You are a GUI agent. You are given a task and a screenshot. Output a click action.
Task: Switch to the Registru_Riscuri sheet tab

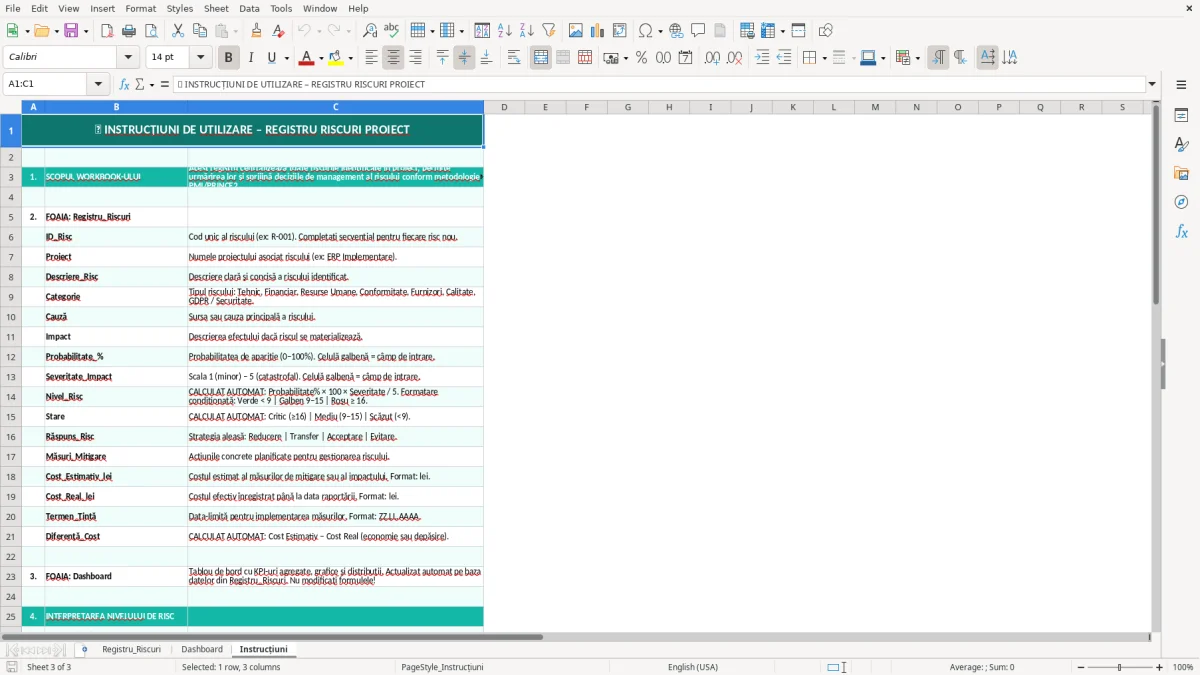(131, 649)
